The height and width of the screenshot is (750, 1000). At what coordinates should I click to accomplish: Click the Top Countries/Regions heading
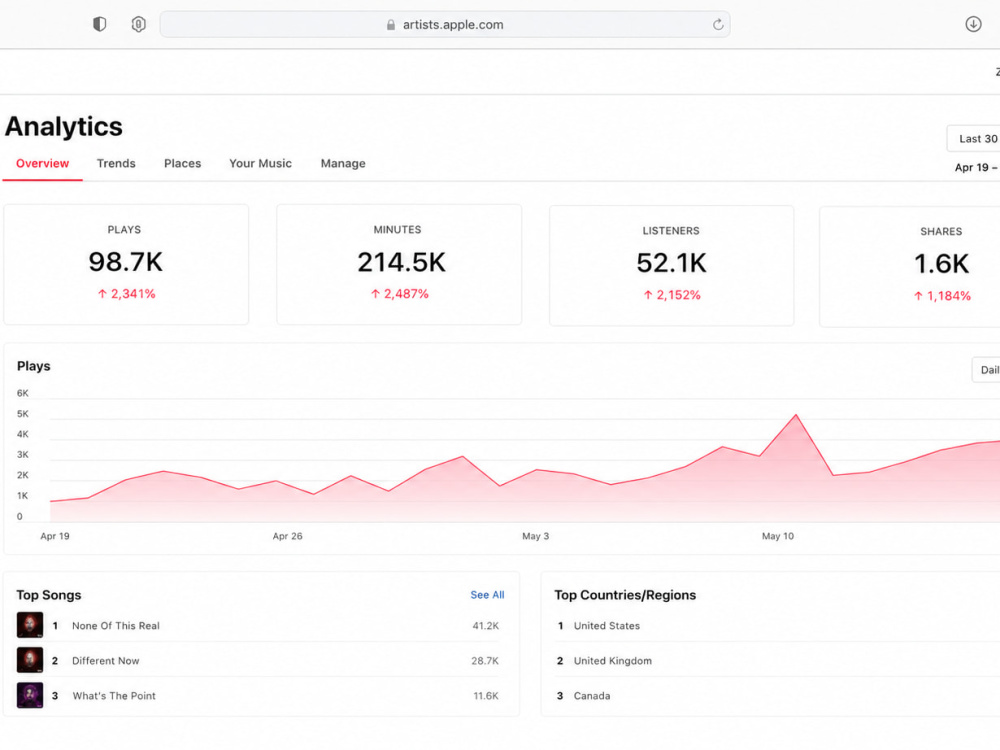625,595
